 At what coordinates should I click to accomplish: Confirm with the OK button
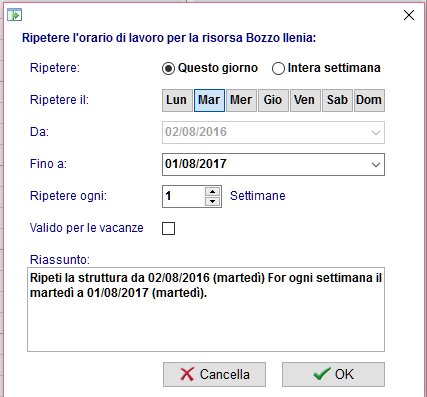pyautogui.click(x=333, y=374)
